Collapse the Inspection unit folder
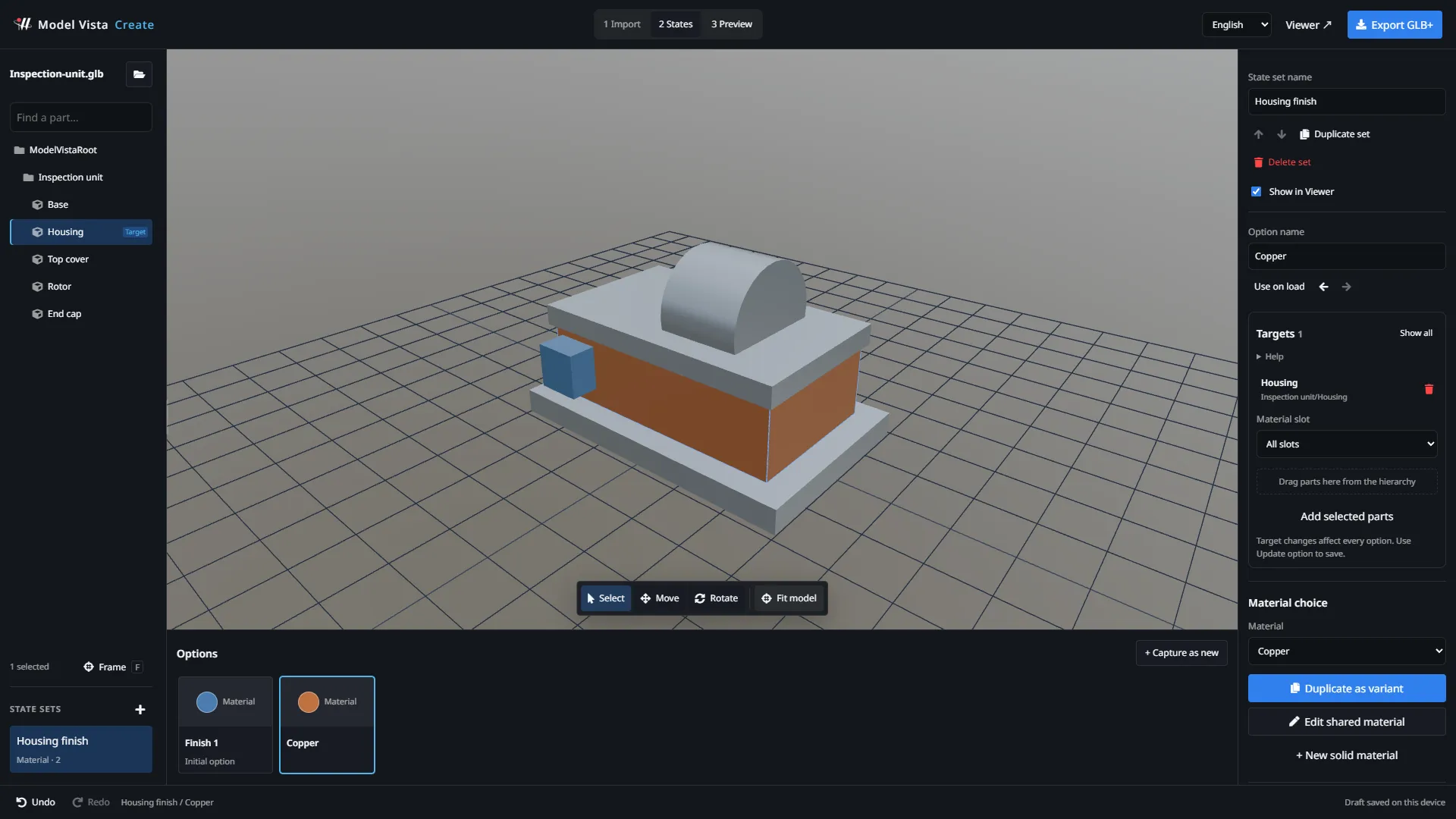The image size is (1456, 819). [x=28, y=177]
